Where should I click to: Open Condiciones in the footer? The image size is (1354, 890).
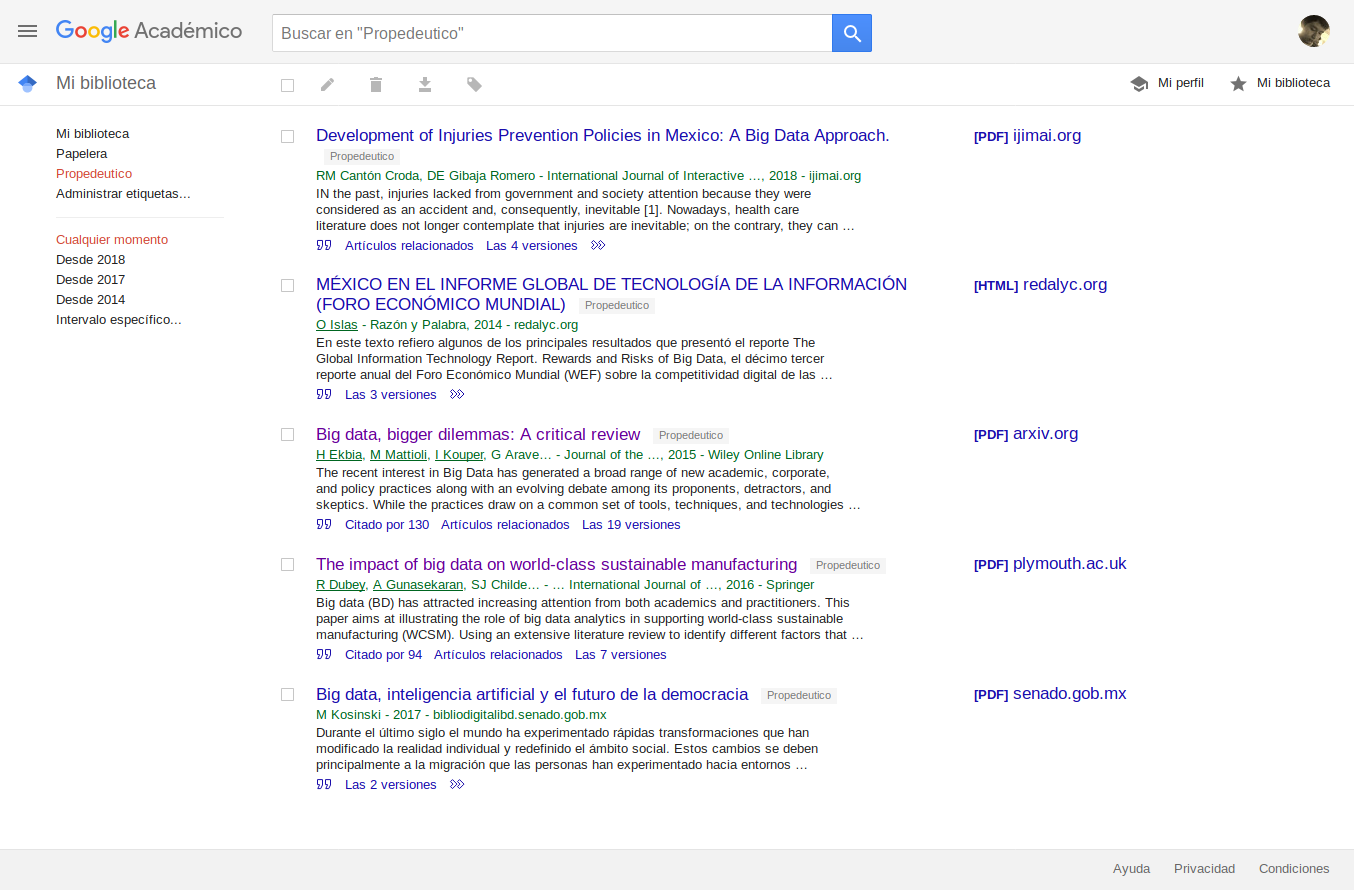tap(1294, 868)
